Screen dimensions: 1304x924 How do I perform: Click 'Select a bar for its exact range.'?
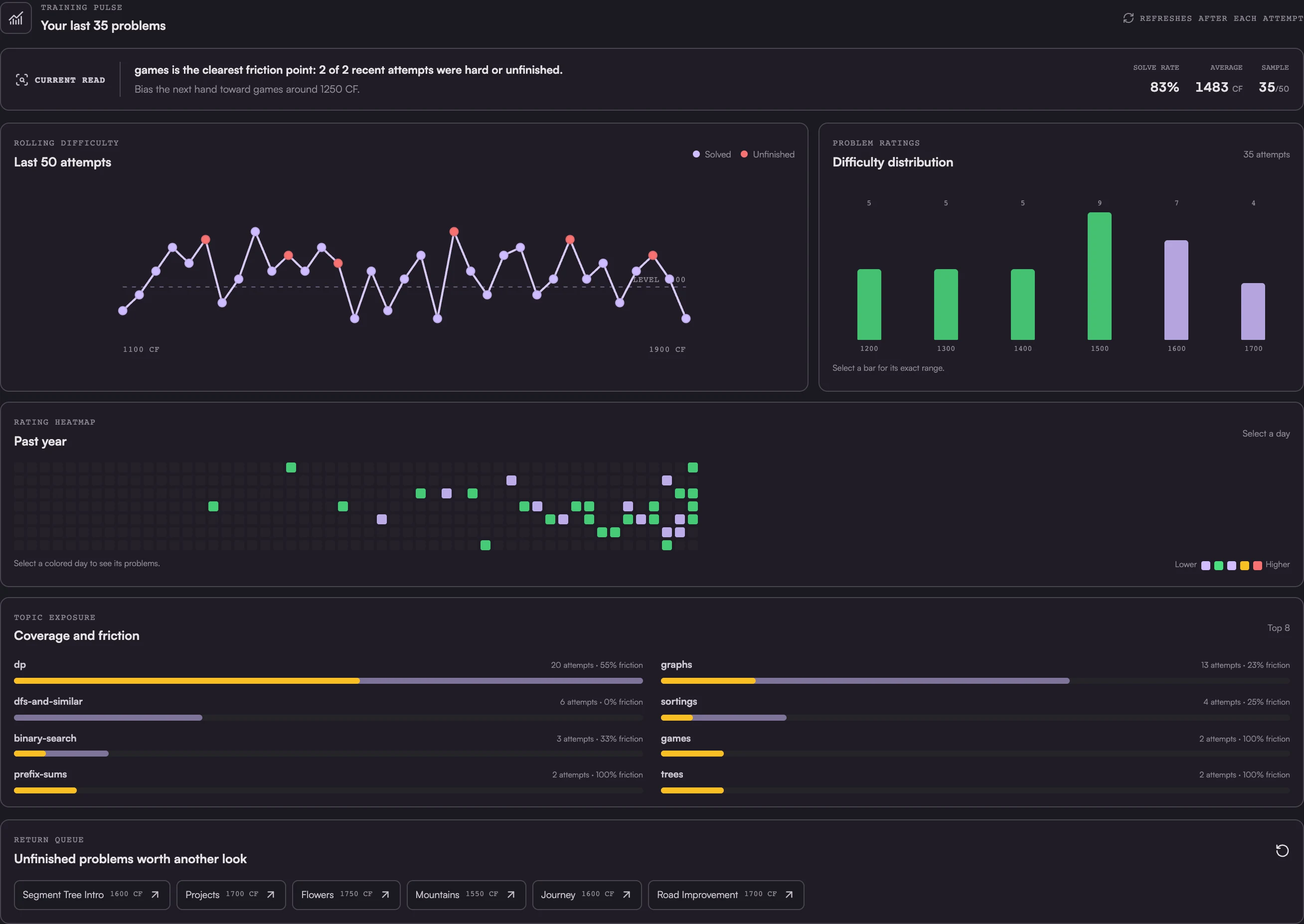[888, 368]
